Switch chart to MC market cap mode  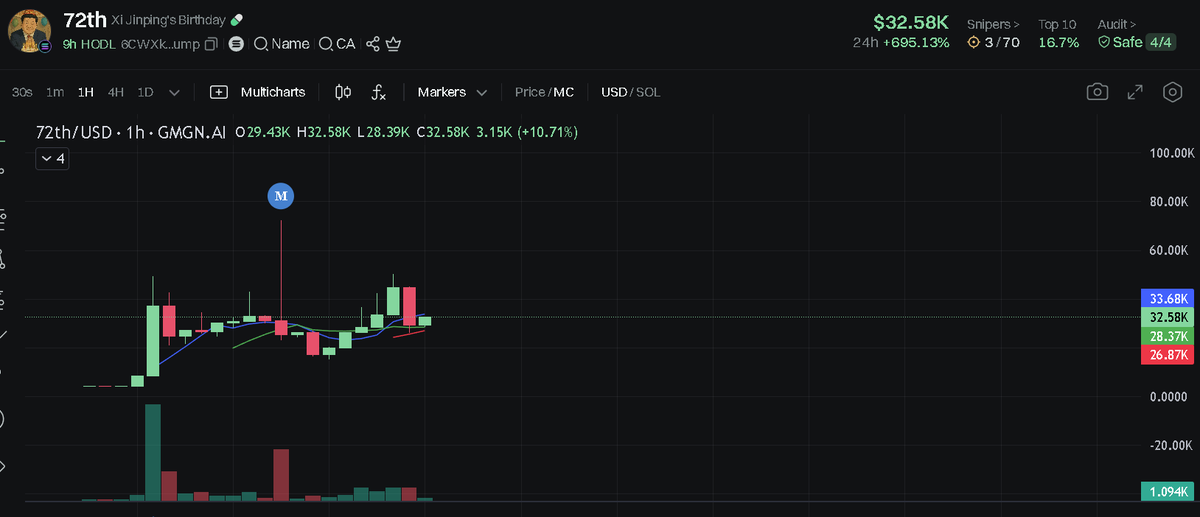564,92
